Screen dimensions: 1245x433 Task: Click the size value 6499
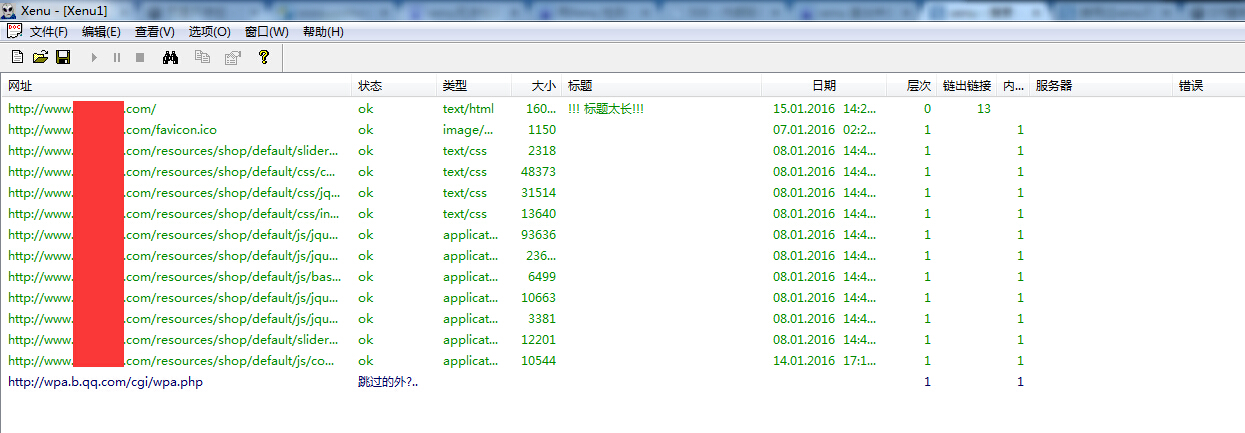542,277
